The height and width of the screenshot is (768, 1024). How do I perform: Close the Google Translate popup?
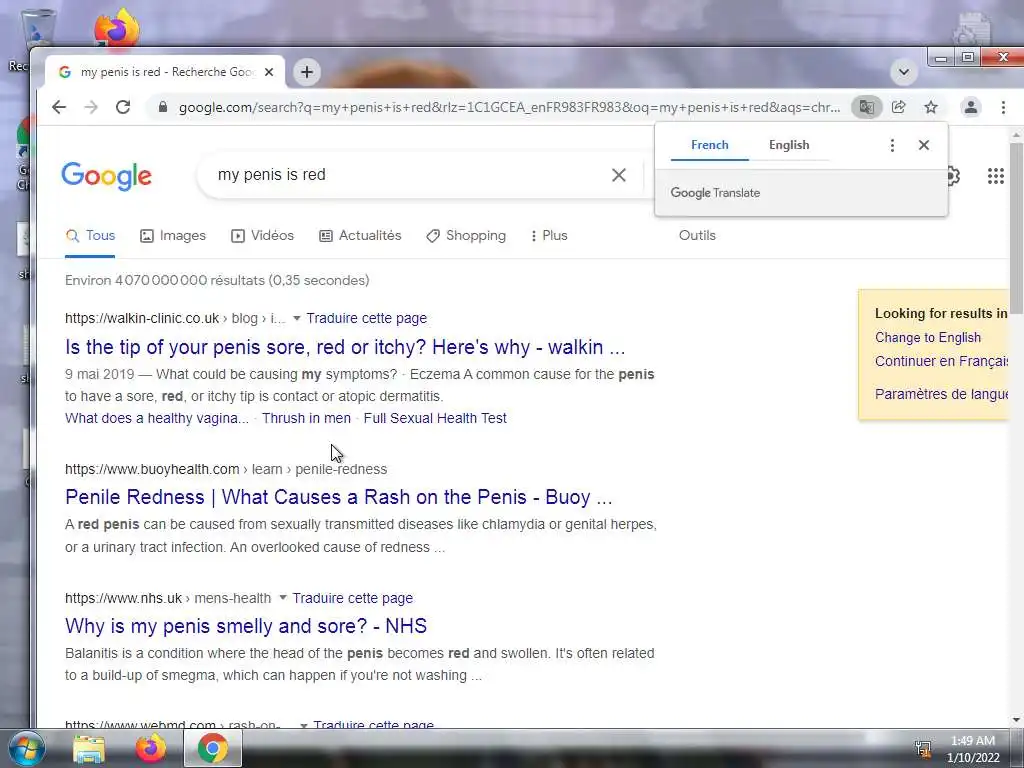tap(923, 145)
